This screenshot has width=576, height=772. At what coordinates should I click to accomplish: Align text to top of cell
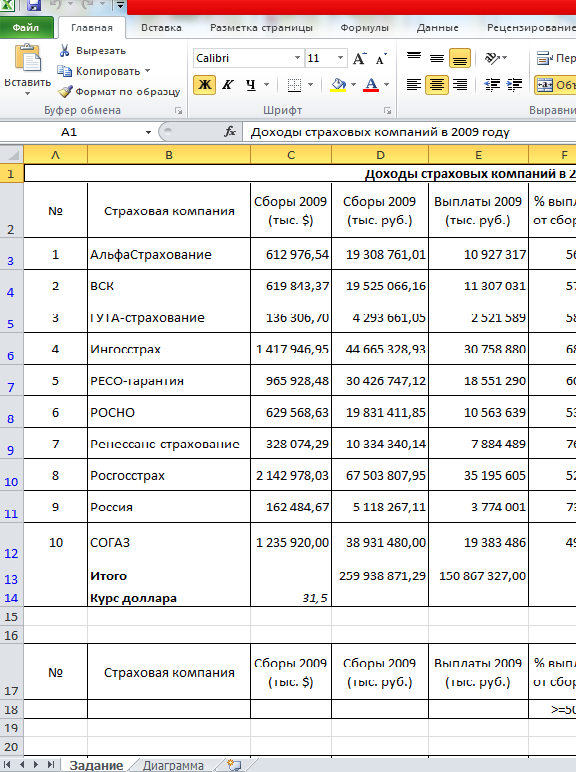(414, 58)
